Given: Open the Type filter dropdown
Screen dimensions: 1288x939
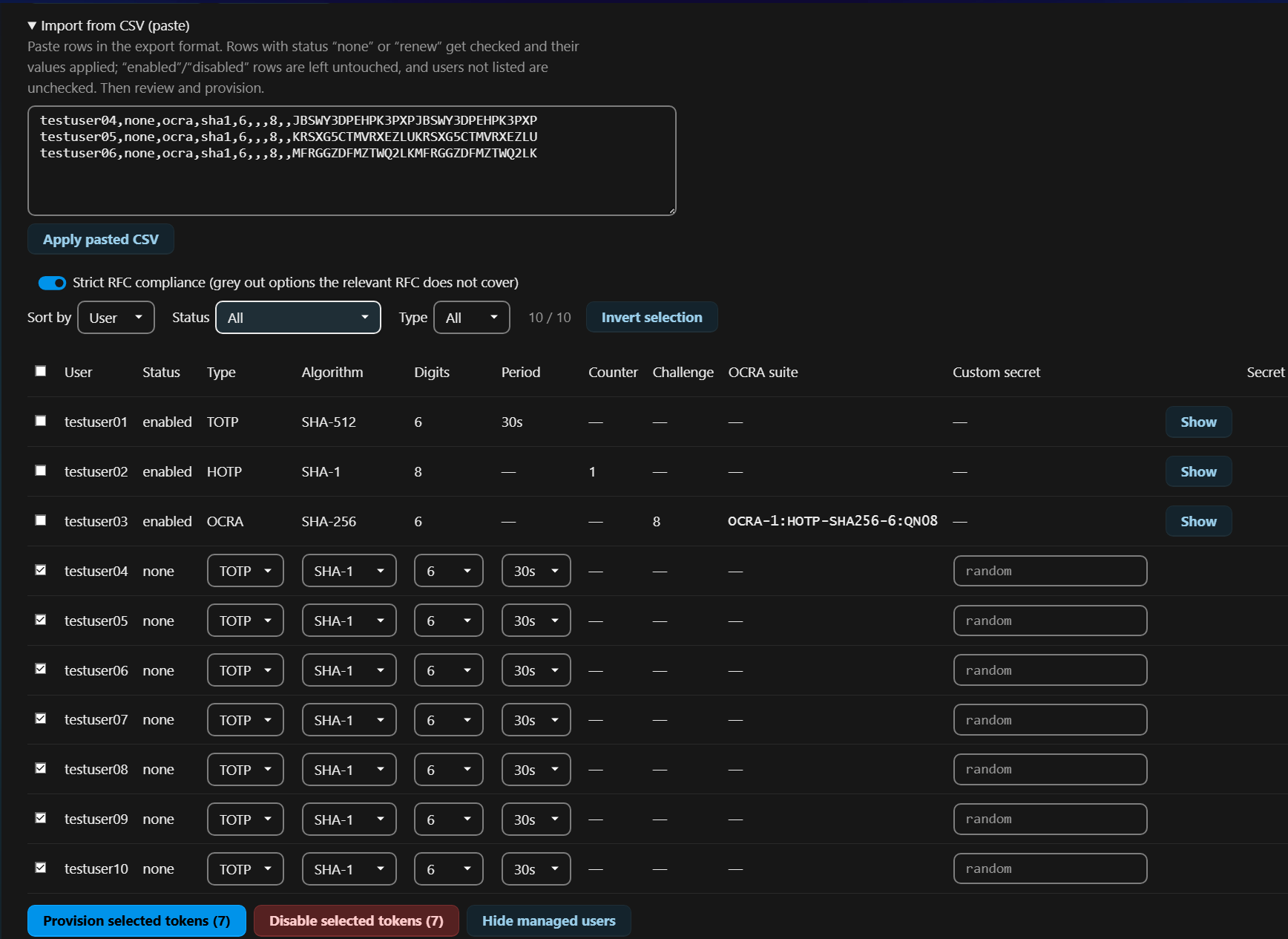Looking at the screenshot, I should coord(472,318).
